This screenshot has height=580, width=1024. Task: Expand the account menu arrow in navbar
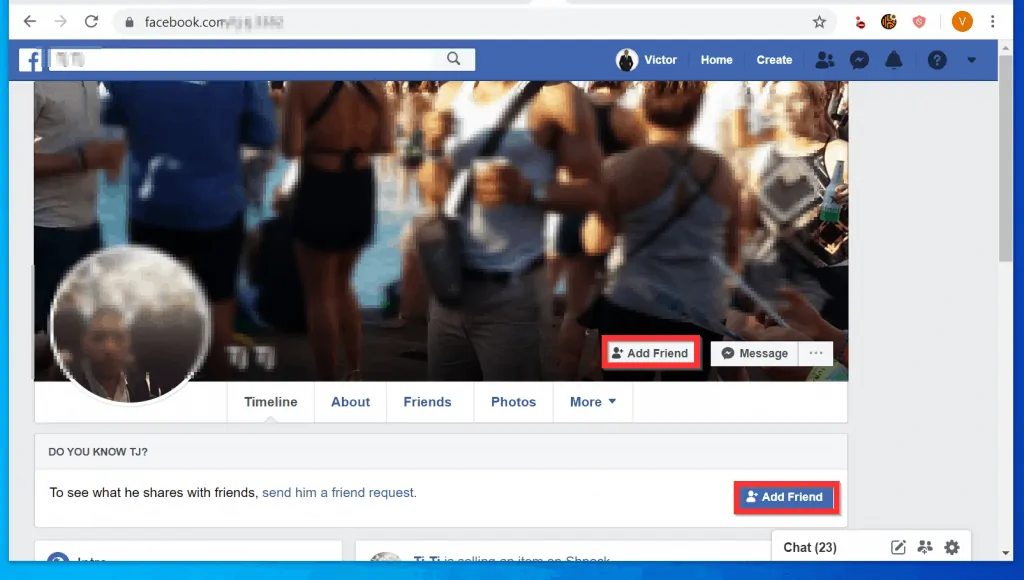[972, 60]
